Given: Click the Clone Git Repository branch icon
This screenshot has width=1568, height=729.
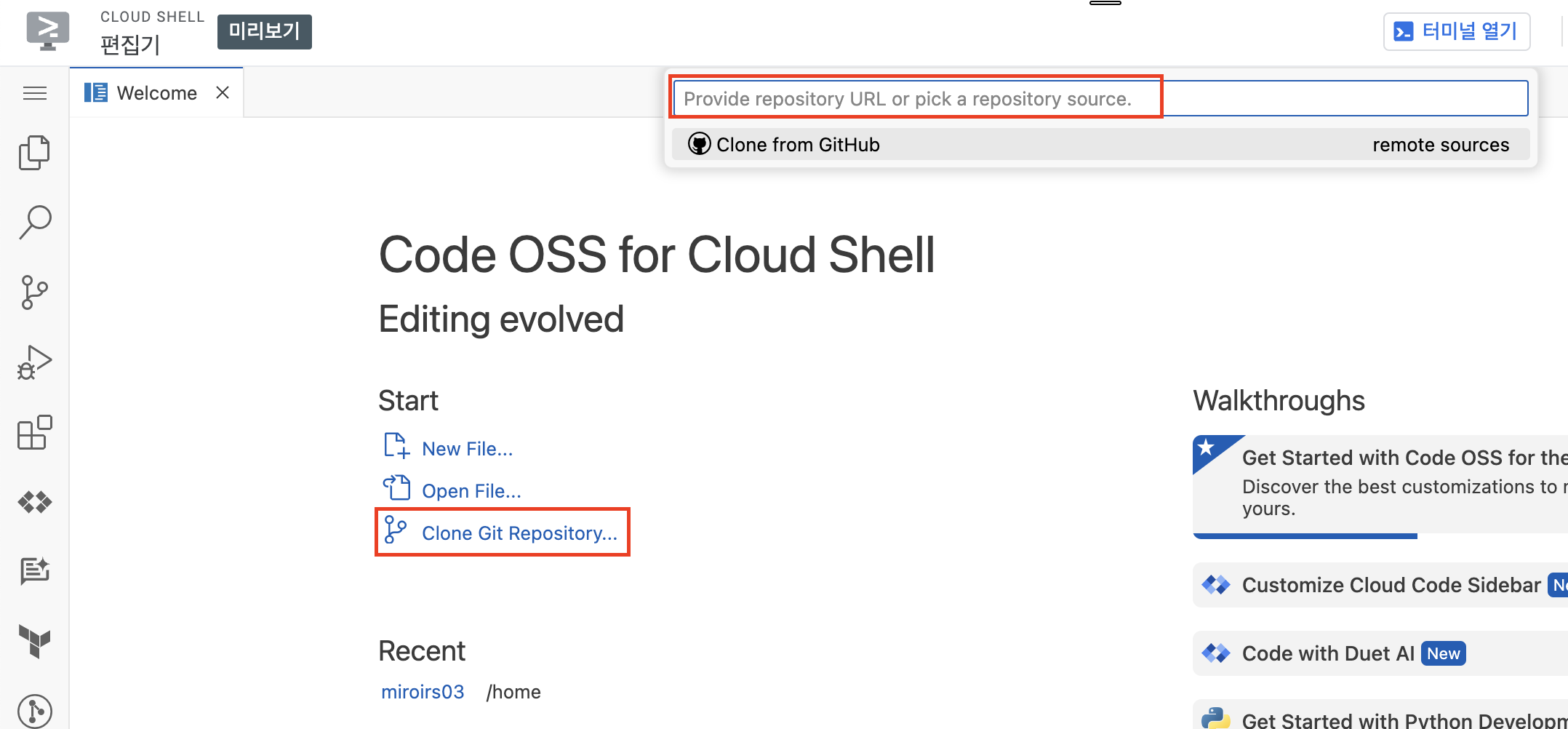Looking at the screenshot, I should pos(396,530).
